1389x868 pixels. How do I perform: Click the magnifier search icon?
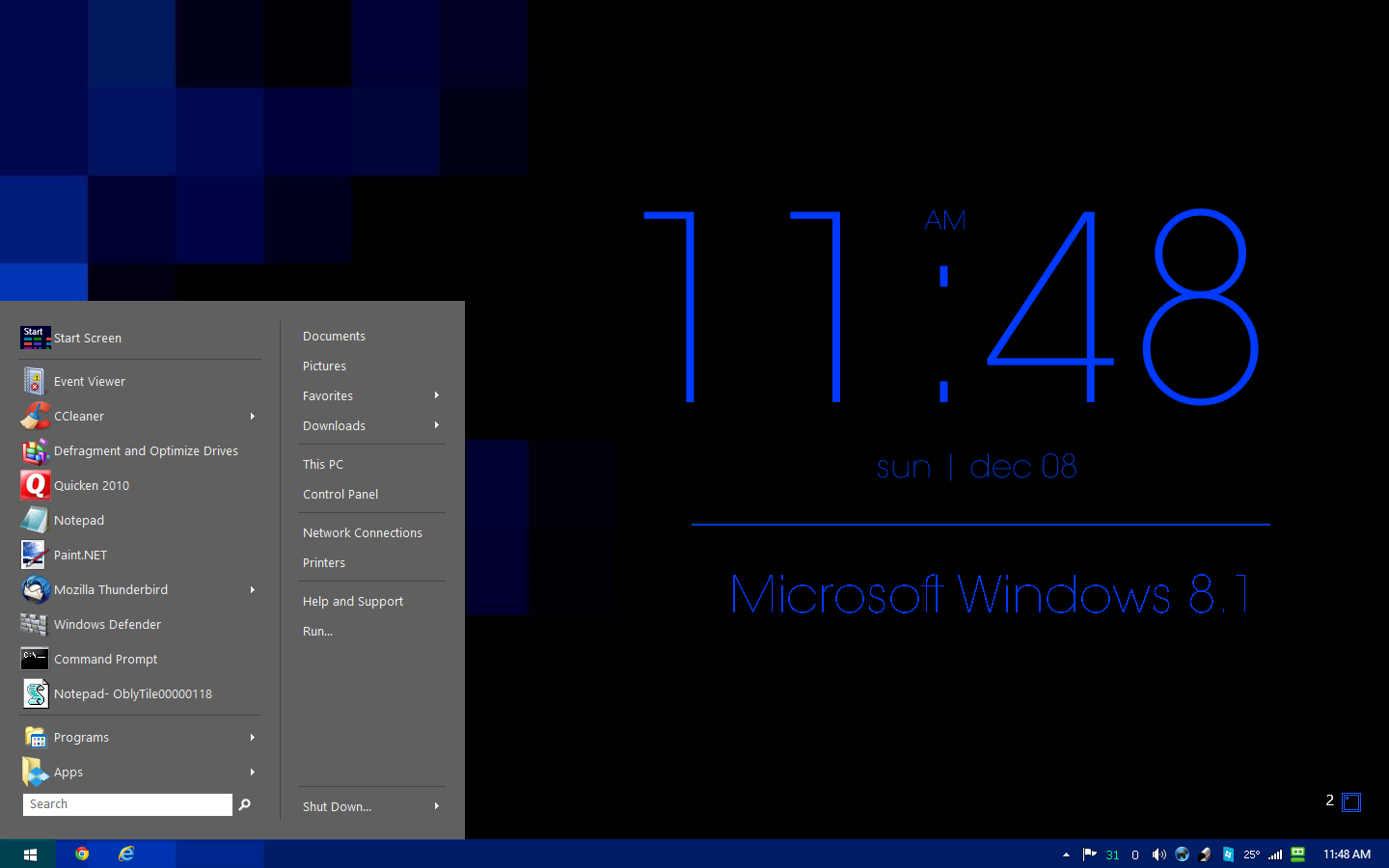pos(245,804)
